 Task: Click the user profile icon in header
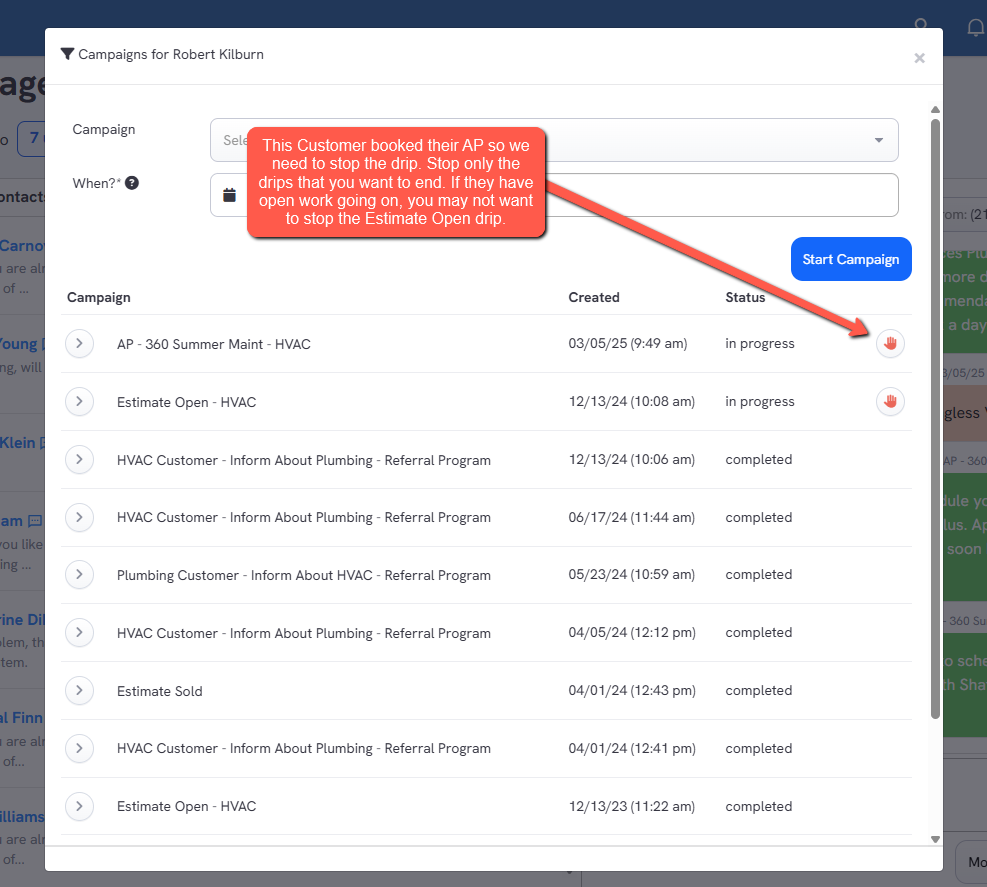921,27
